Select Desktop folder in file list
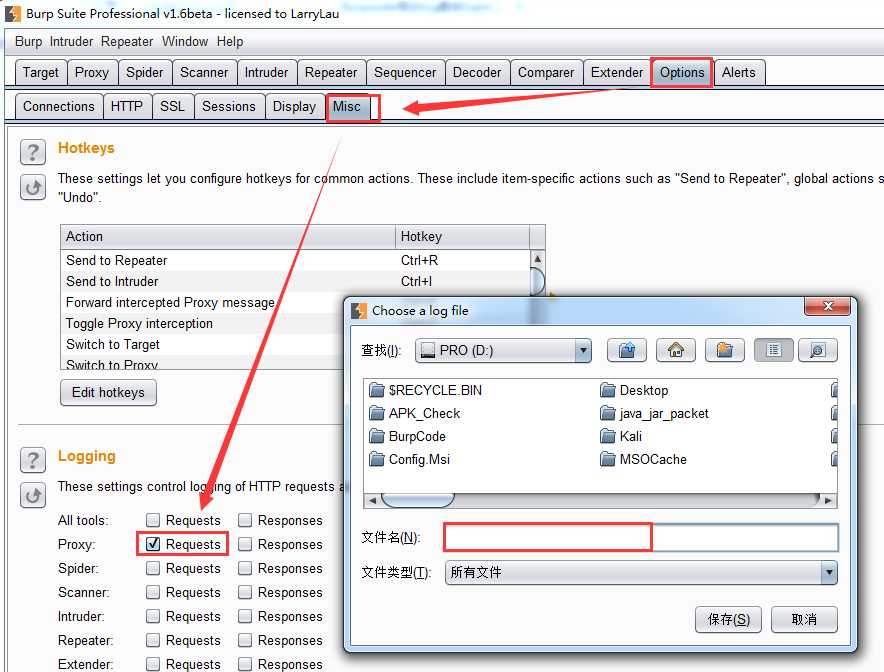884x672 pixels. pyautogui.click(x=634, y=390)
